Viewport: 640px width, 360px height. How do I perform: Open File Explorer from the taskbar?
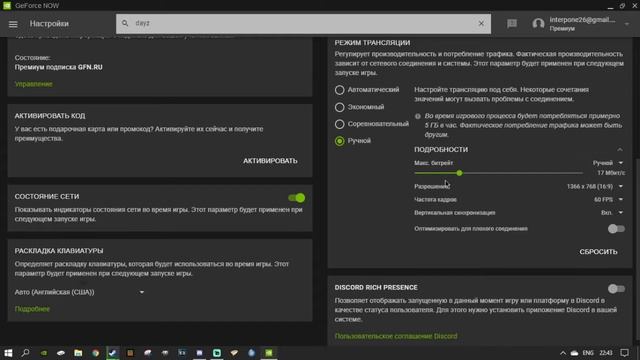click(x=78, y=353)
